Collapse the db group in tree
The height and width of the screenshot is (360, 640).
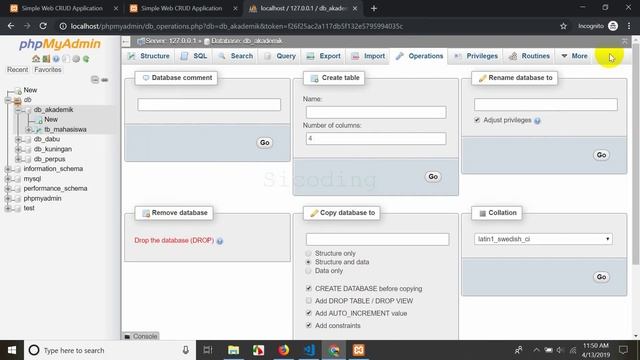click(8, 100)
